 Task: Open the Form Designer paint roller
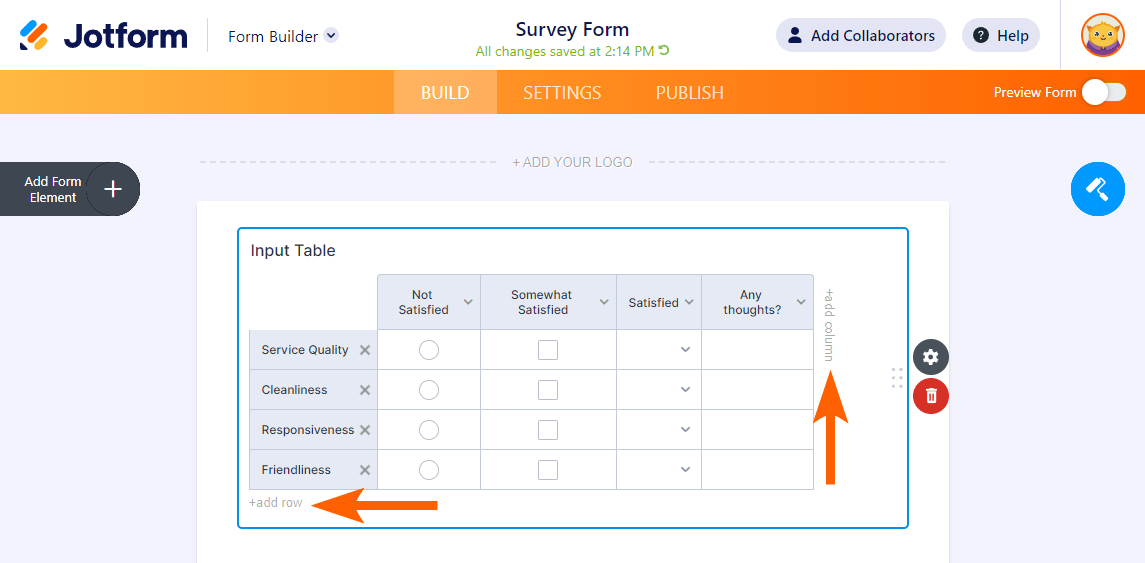[1097, 188]
